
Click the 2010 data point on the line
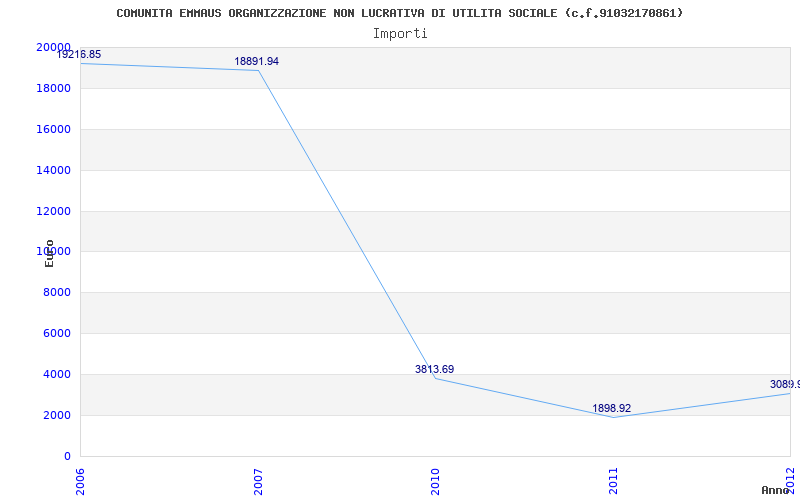pos(435,378)
